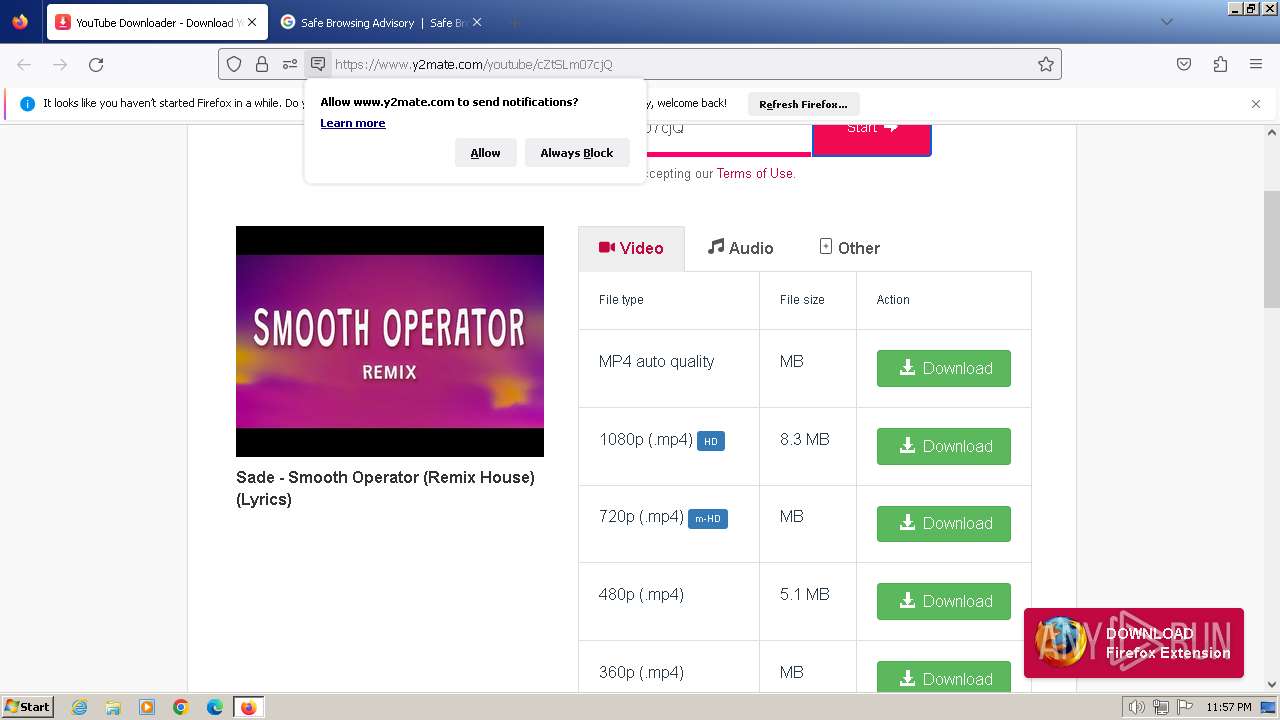Click the system clock showing 11:57 PM
Screen dimensions: 1280x720
tap(1229, 707)
